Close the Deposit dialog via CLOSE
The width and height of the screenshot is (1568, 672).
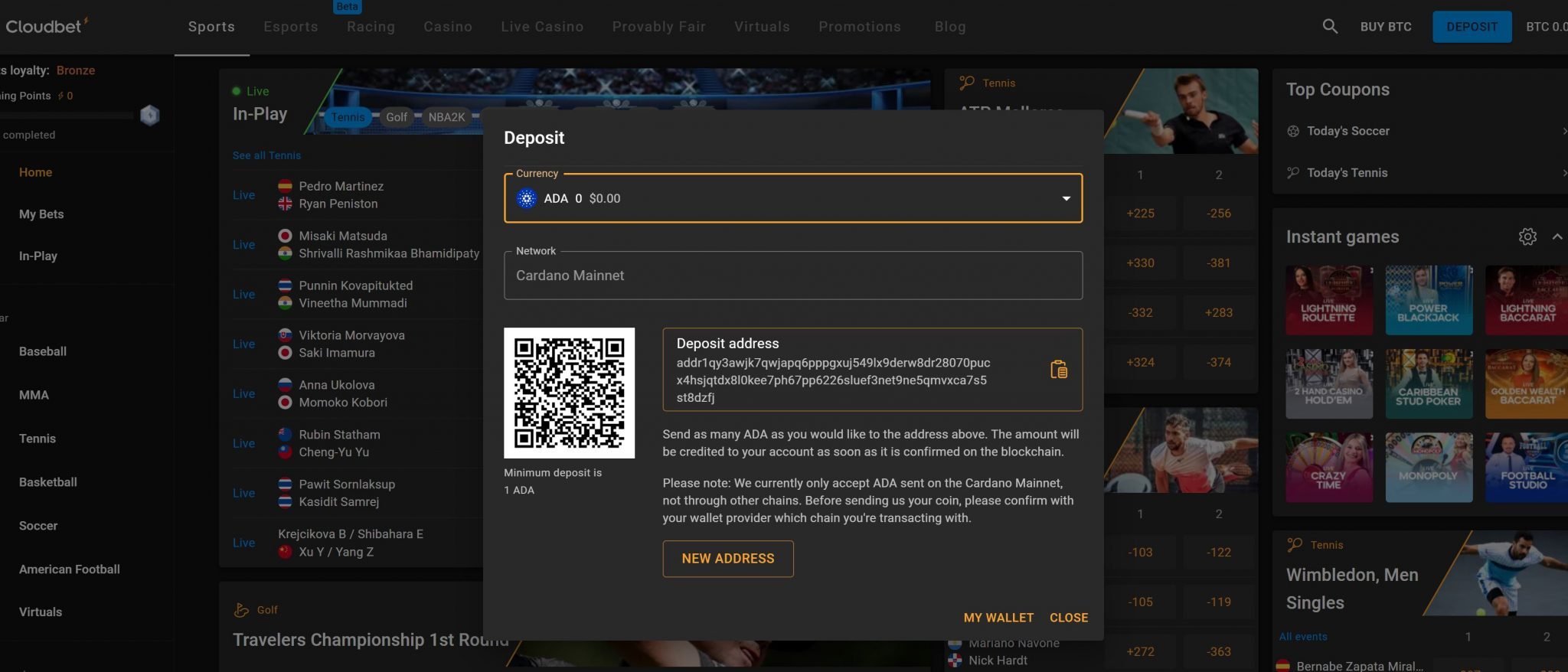tap(1069, 618)
